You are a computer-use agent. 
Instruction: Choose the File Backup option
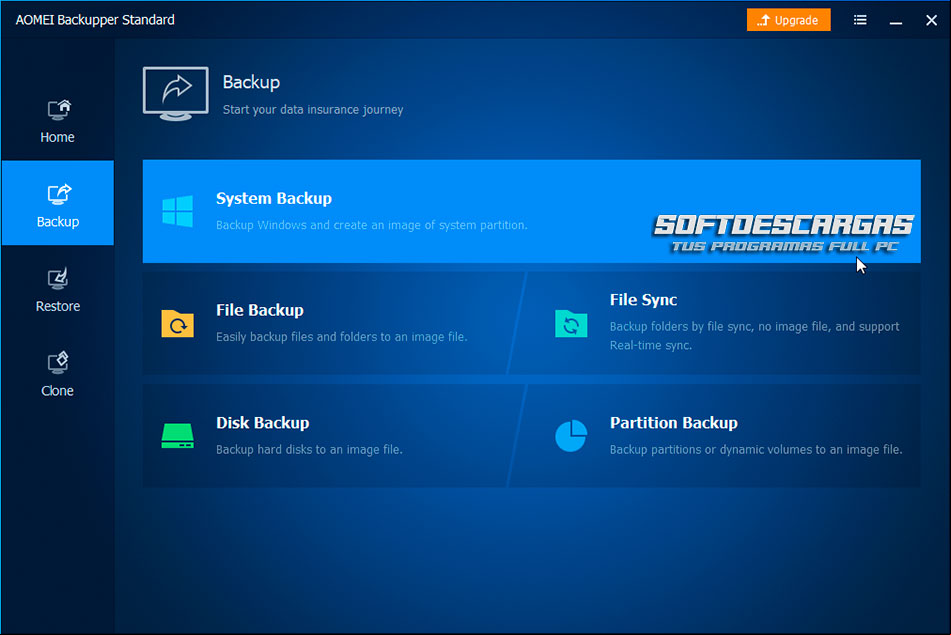[333, 323]
